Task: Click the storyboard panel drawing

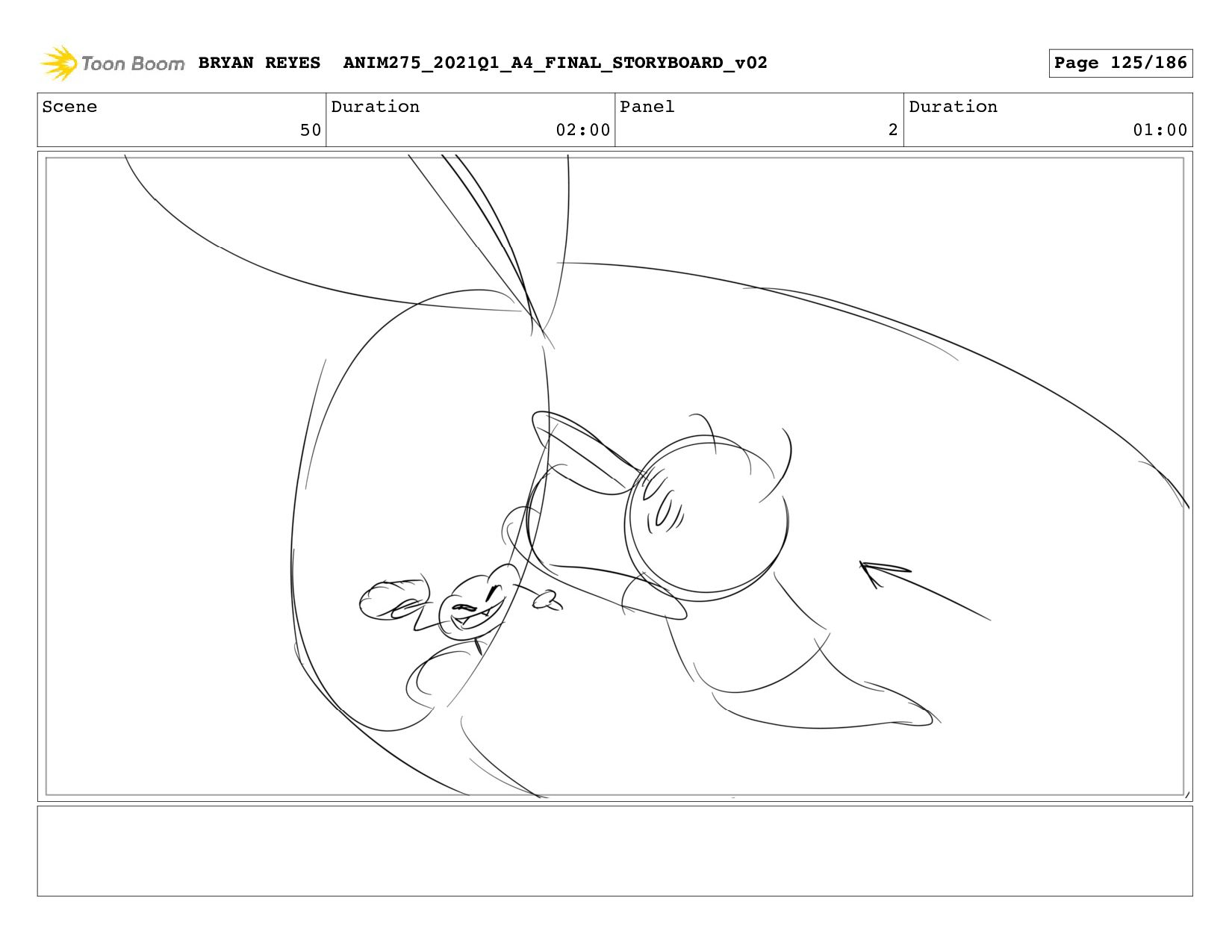Action: tap(615, 476)
